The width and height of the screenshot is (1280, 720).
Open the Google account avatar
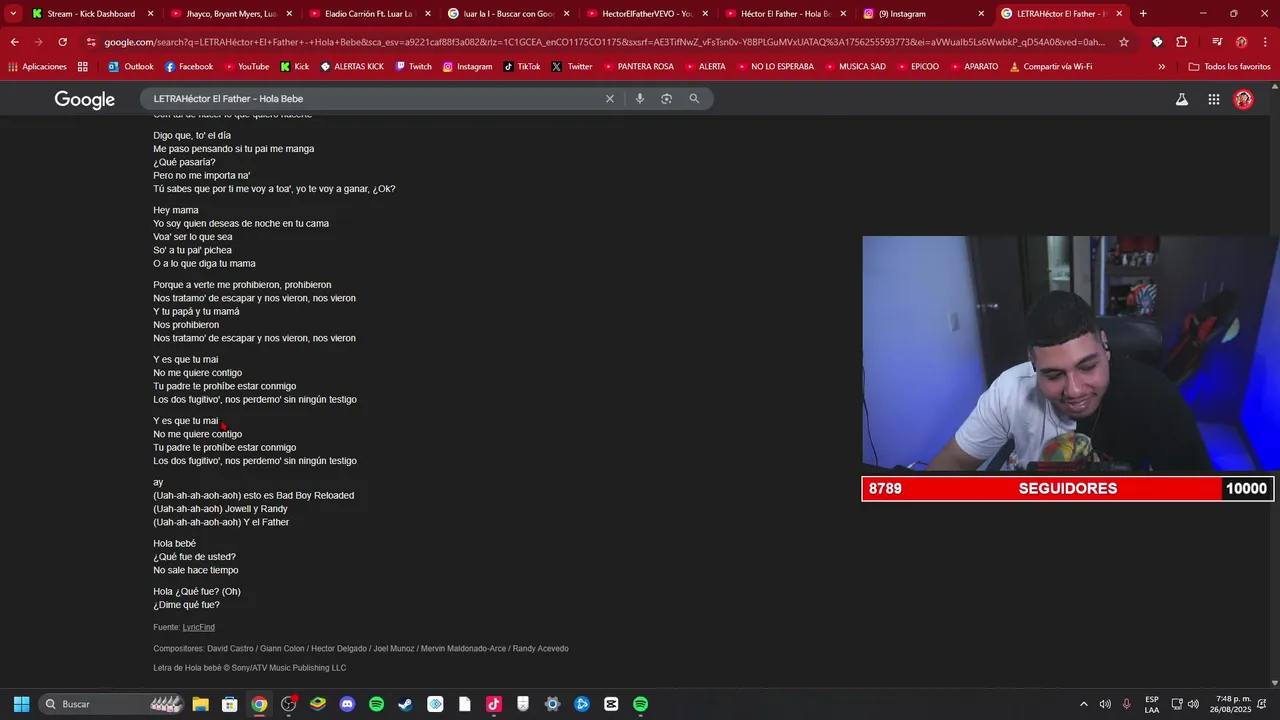1244,99
